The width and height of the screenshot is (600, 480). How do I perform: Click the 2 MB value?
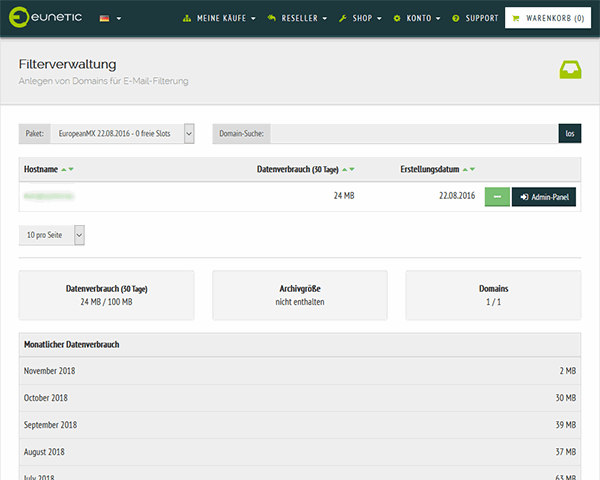pyautogui.click(x=568, y=371)
